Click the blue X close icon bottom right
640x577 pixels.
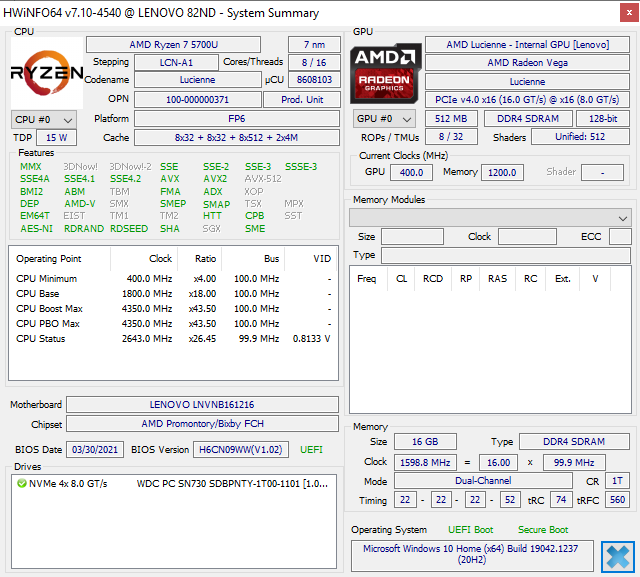tap(618, 557)
